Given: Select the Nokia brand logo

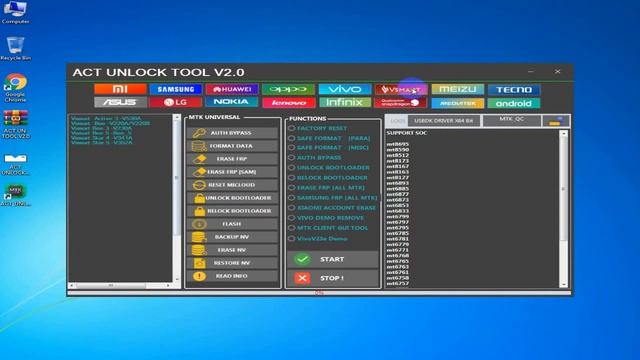Looking at the screenshot, I should click(232, 102).
